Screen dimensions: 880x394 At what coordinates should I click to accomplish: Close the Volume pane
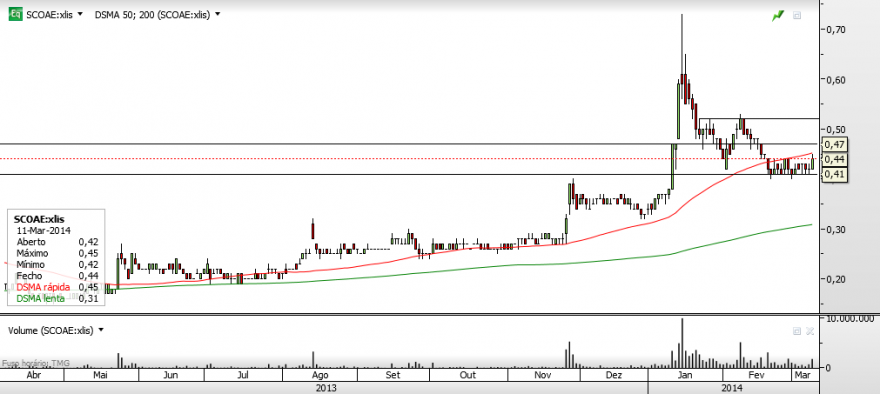tap(809, 331)
